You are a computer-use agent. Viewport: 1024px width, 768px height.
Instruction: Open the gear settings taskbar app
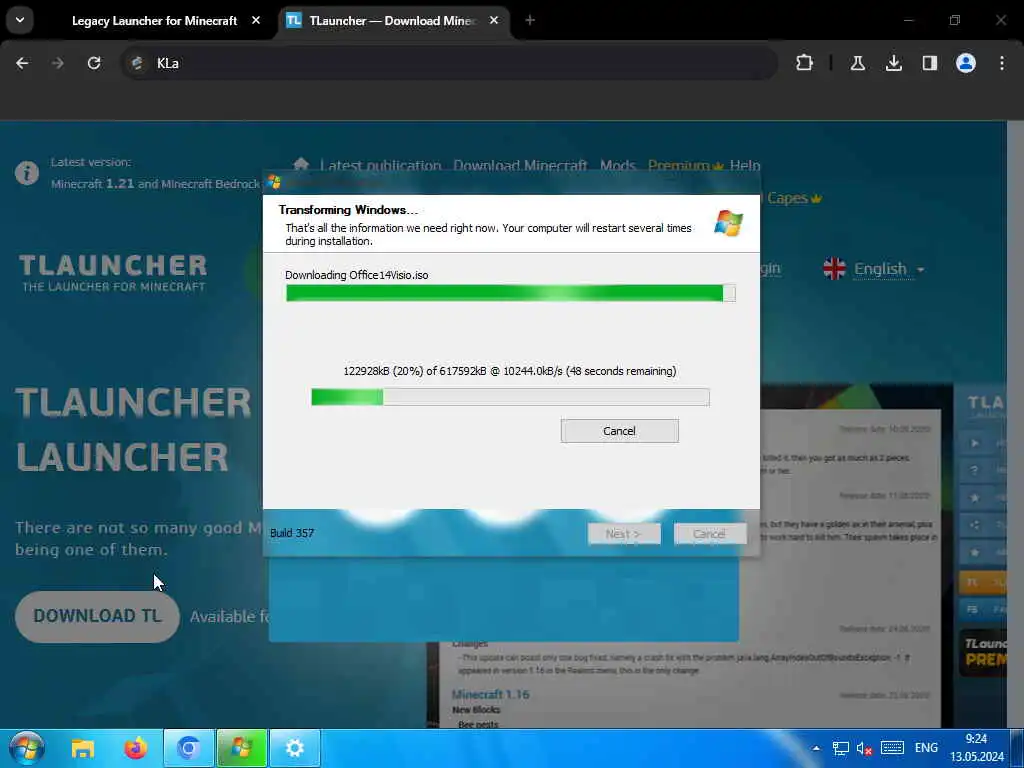[295, 748]
